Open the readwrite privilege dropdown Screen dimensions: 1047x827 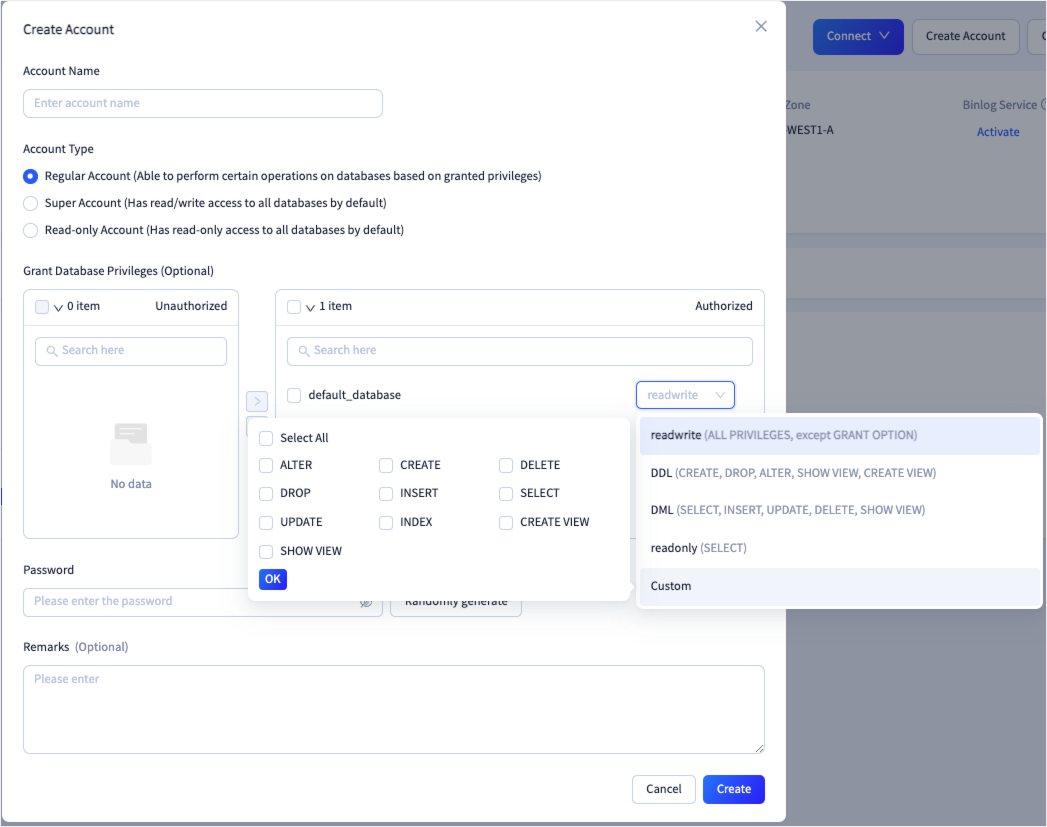point(685,395)
